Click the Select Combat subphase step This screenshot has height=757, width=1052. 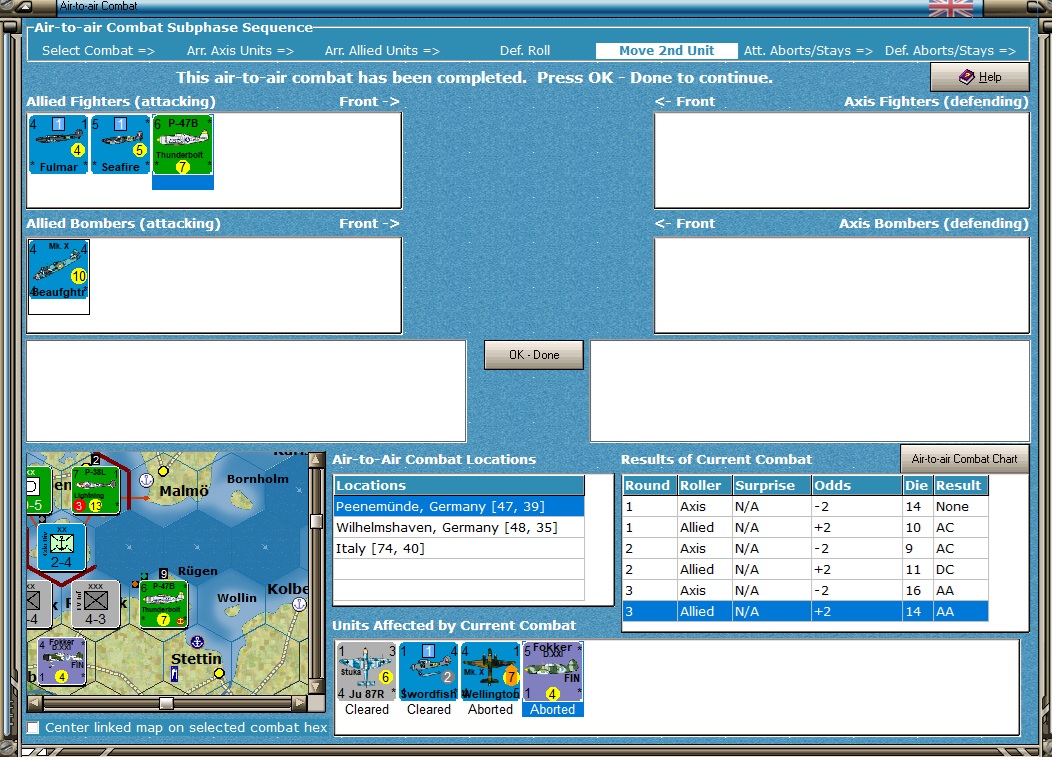(98, 50)
